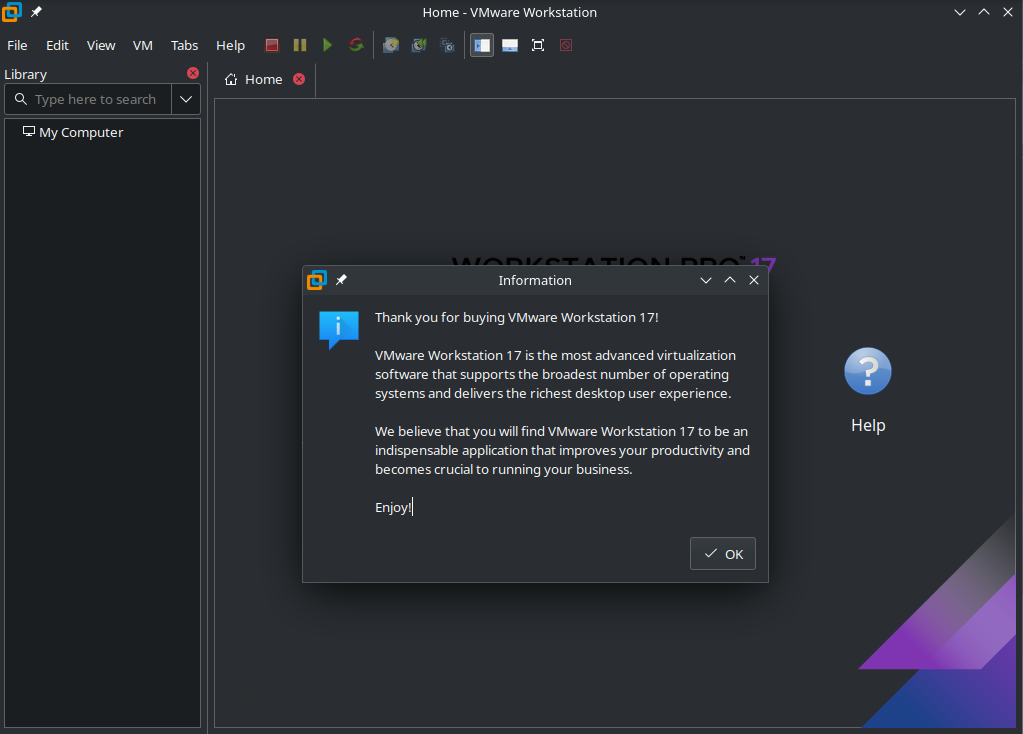
Task: Click the red power off VM icon
Action: pos(272,45)
